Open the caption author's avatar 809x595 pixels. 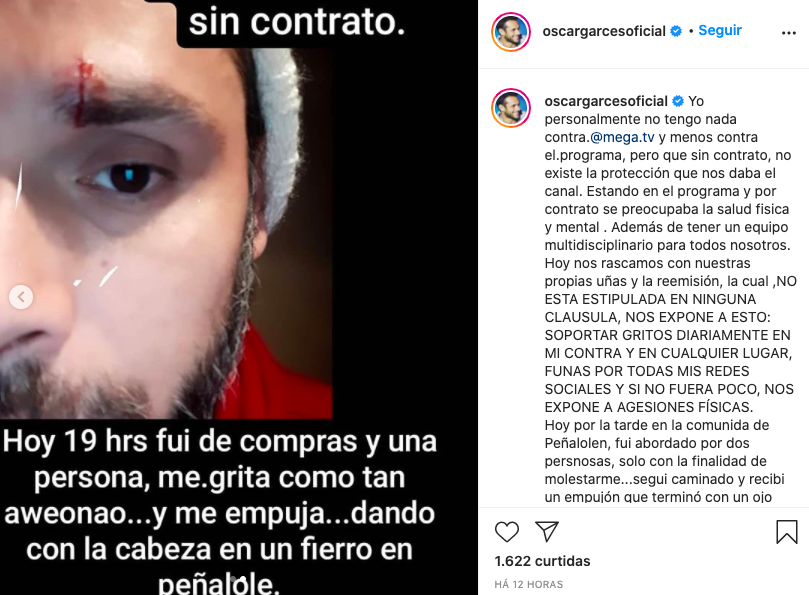pos(511,107)
